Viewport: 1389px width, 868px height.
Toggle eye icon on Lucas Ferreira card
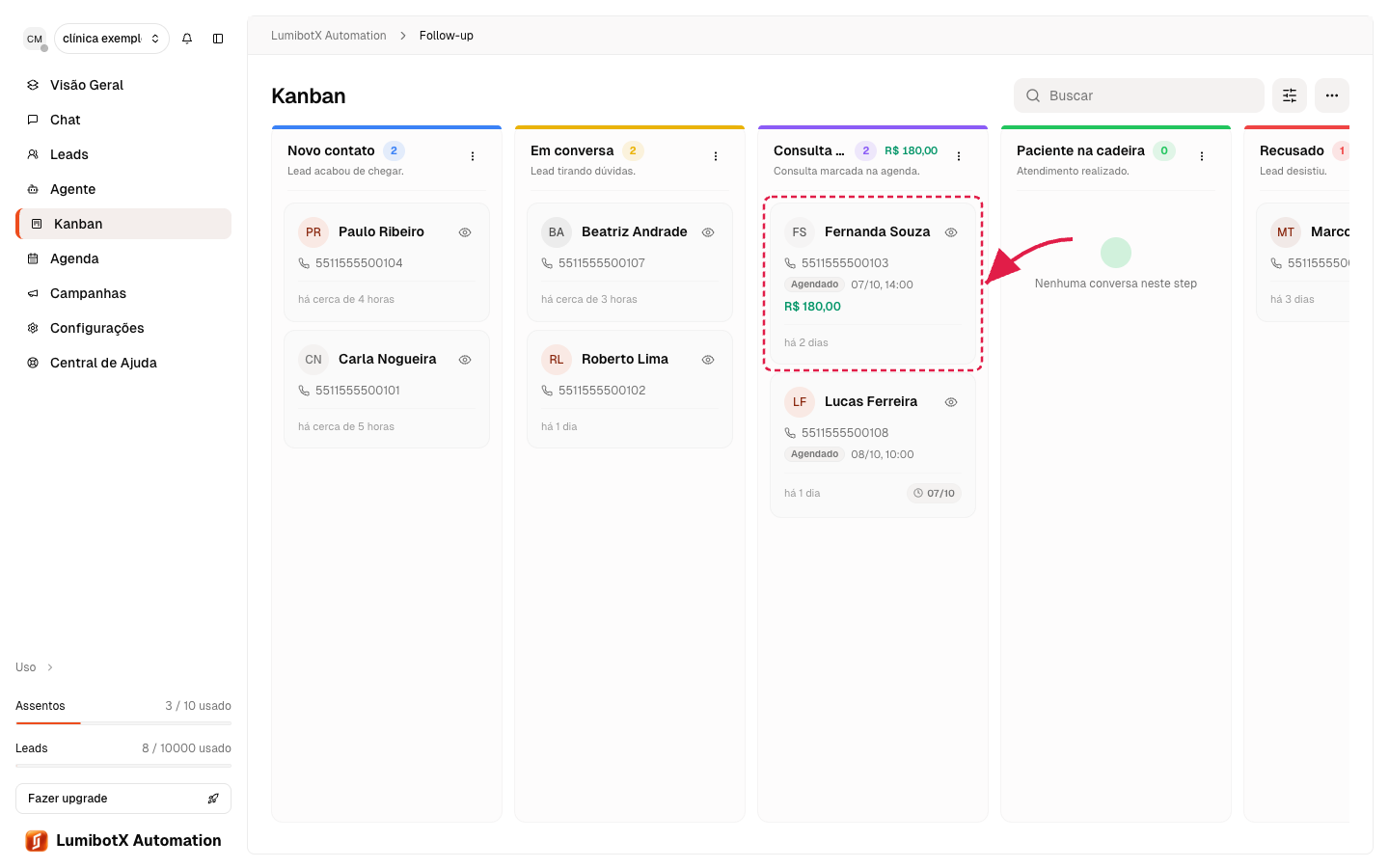pyautogui.click(x=951, y=402)
